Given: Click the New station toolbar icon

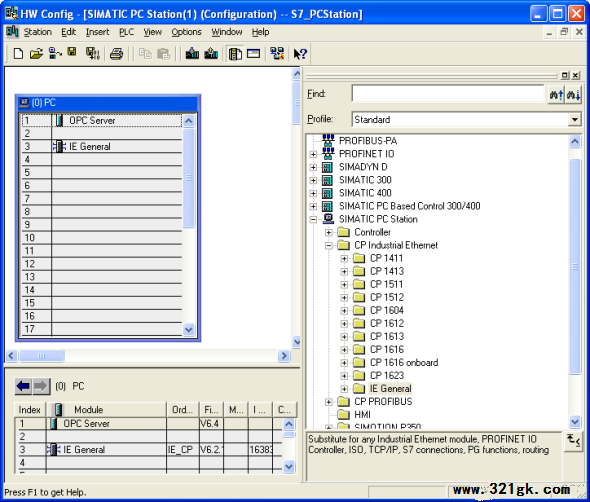Looking at the screenshot, I should click(18, 53).
